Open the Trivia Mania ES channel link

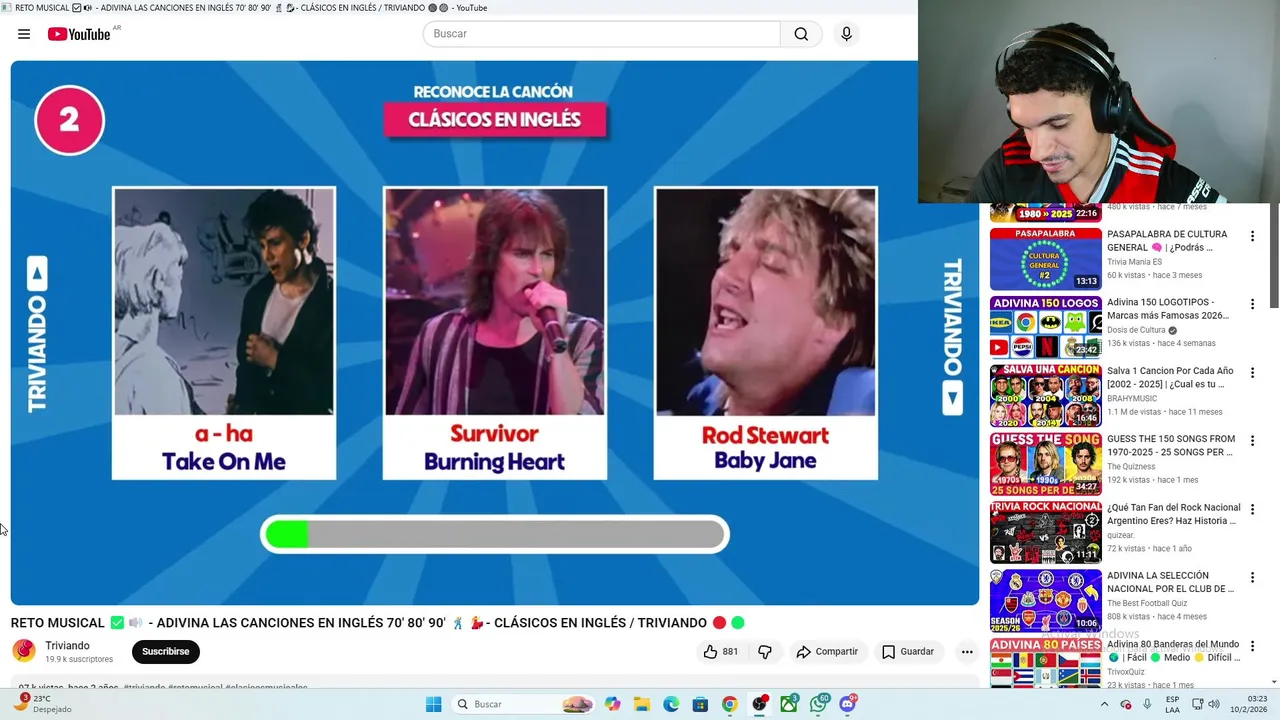click(1134, 262)
